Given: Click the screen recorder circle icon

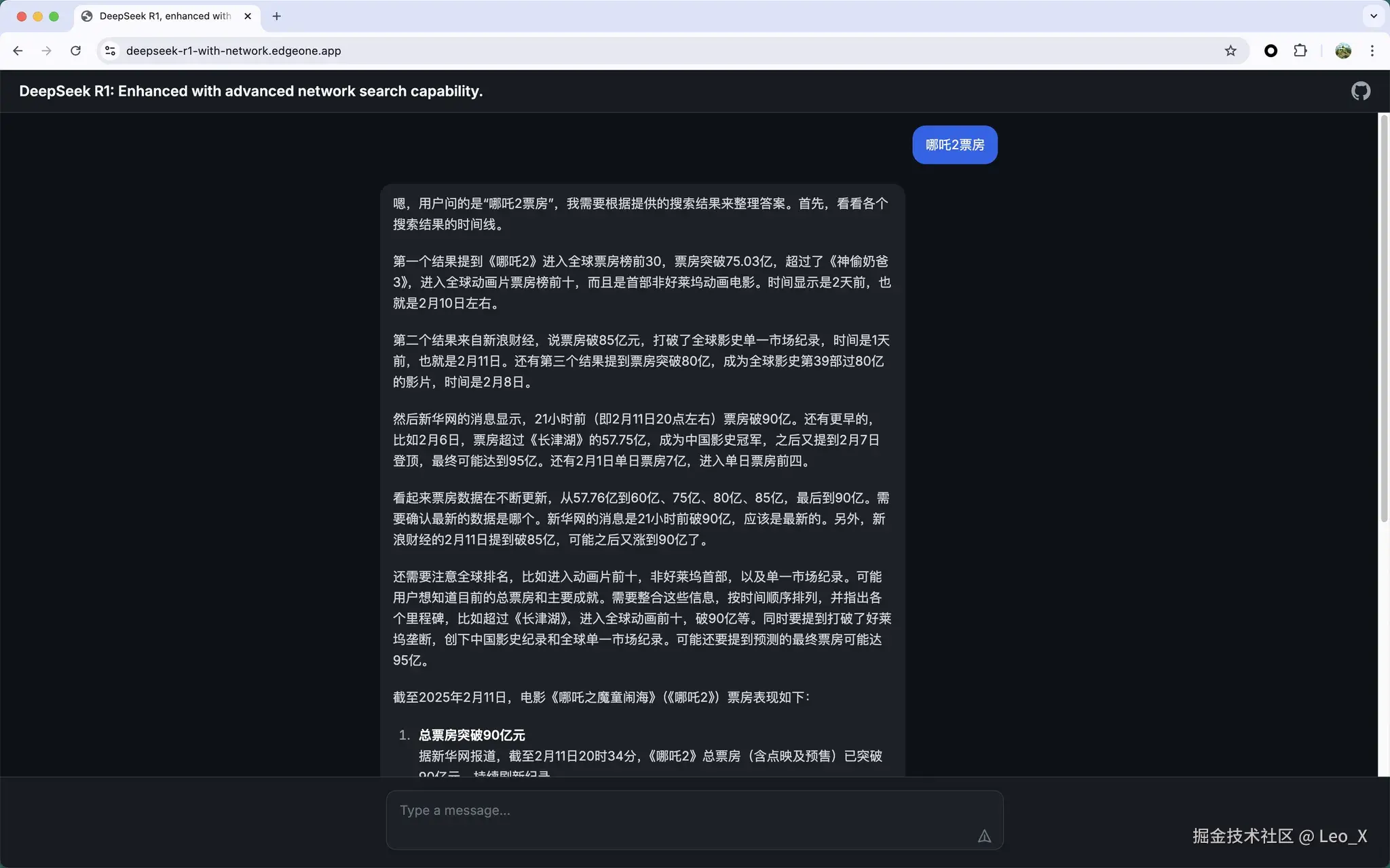Looking at the screenshot, I should [x=1271, y=50].
